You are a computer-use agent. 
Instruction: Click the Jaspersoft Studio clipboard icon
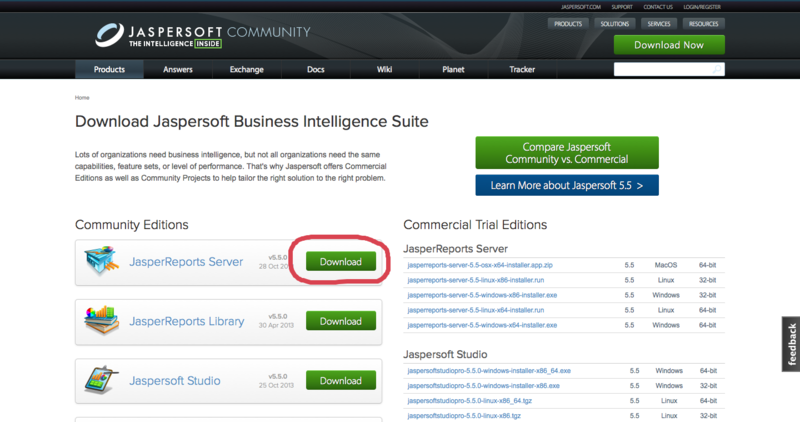[x=102, y=380]
